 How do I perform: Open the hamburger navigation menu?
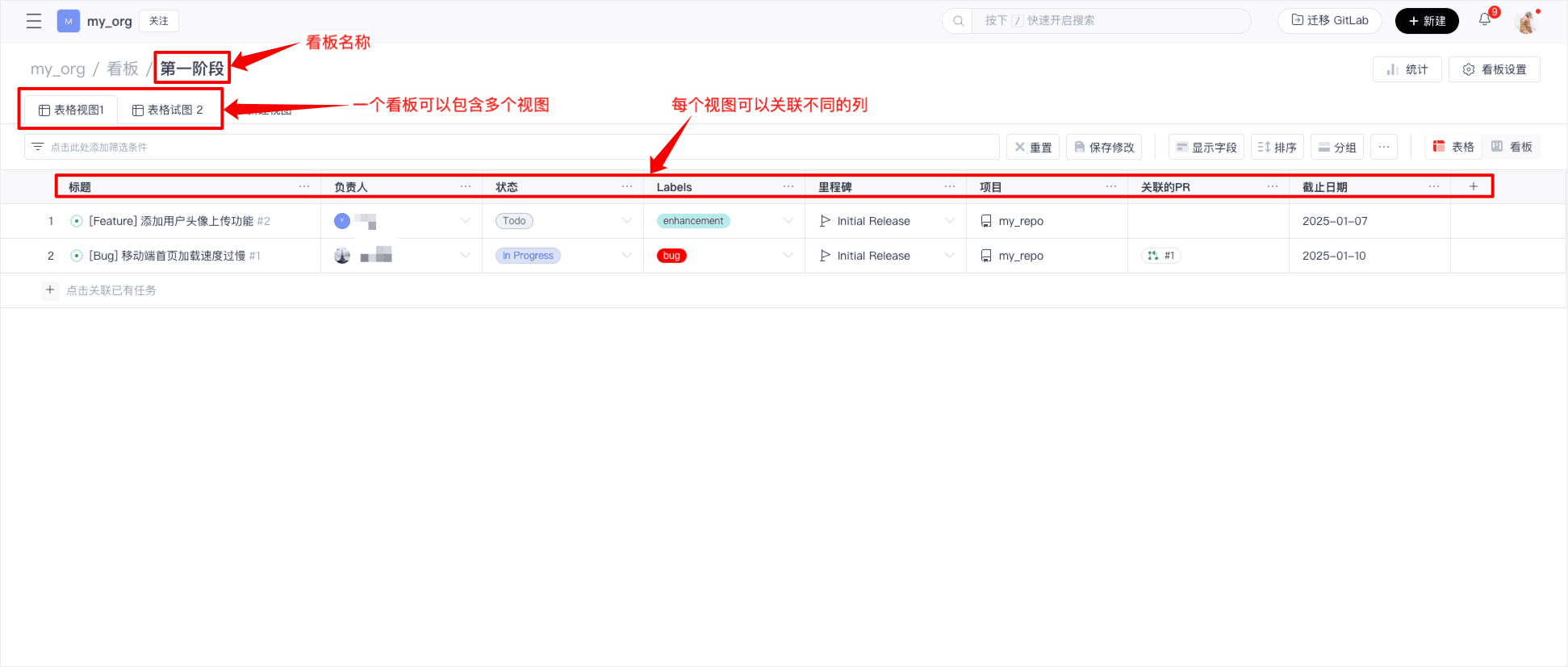click(34, 21)
